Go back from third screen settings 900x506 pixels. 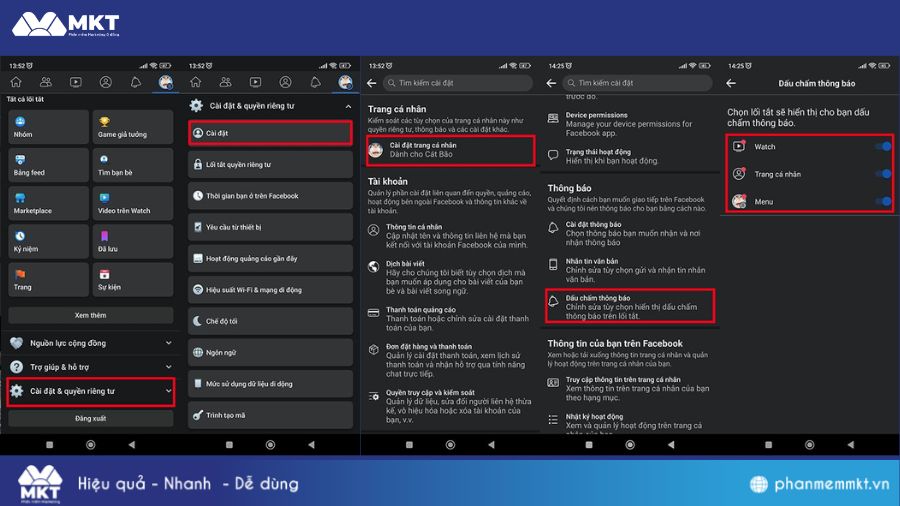click(371, 83)
